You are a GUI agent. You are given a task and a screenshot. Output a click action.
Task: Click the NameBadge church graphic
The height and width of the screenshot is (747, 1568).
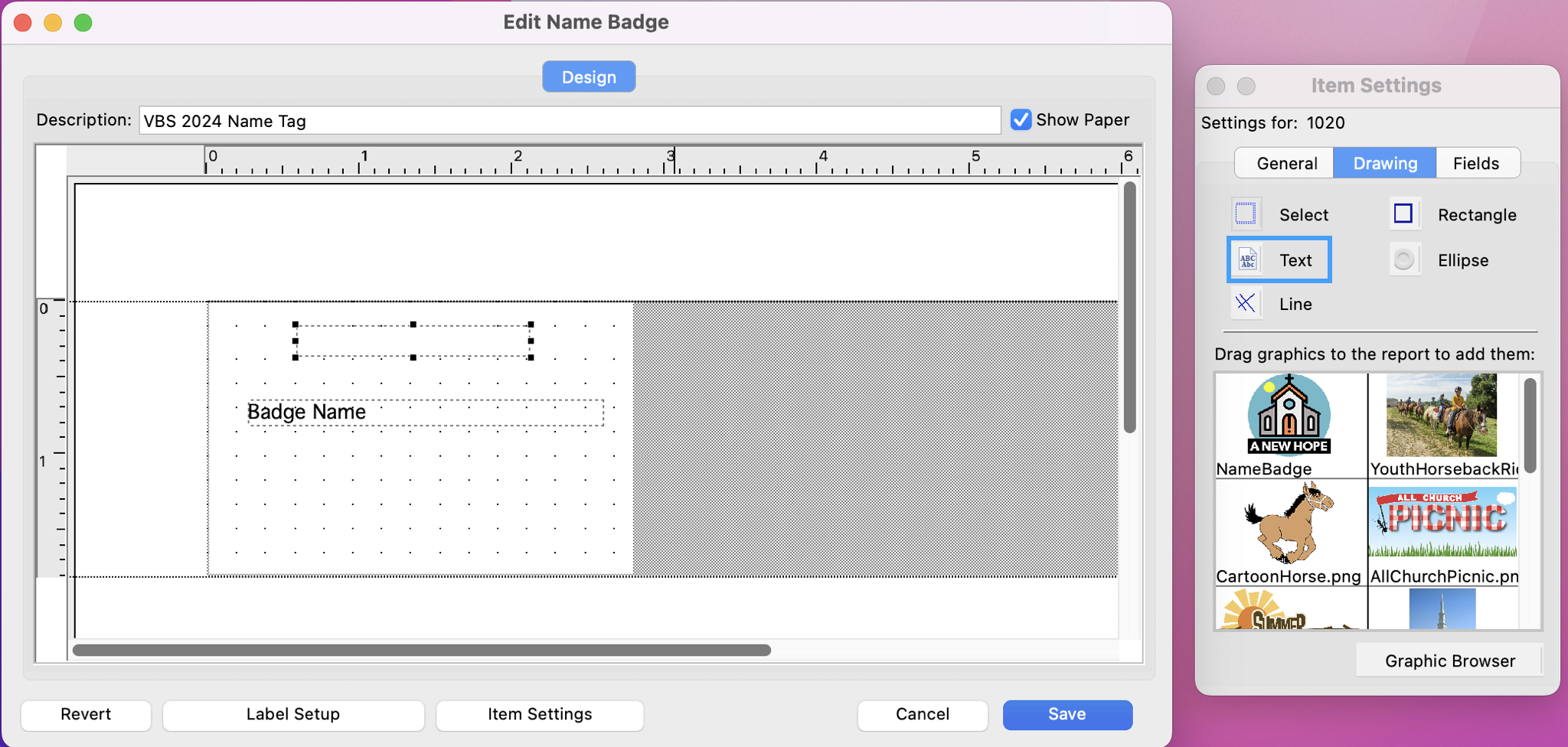1289,416
